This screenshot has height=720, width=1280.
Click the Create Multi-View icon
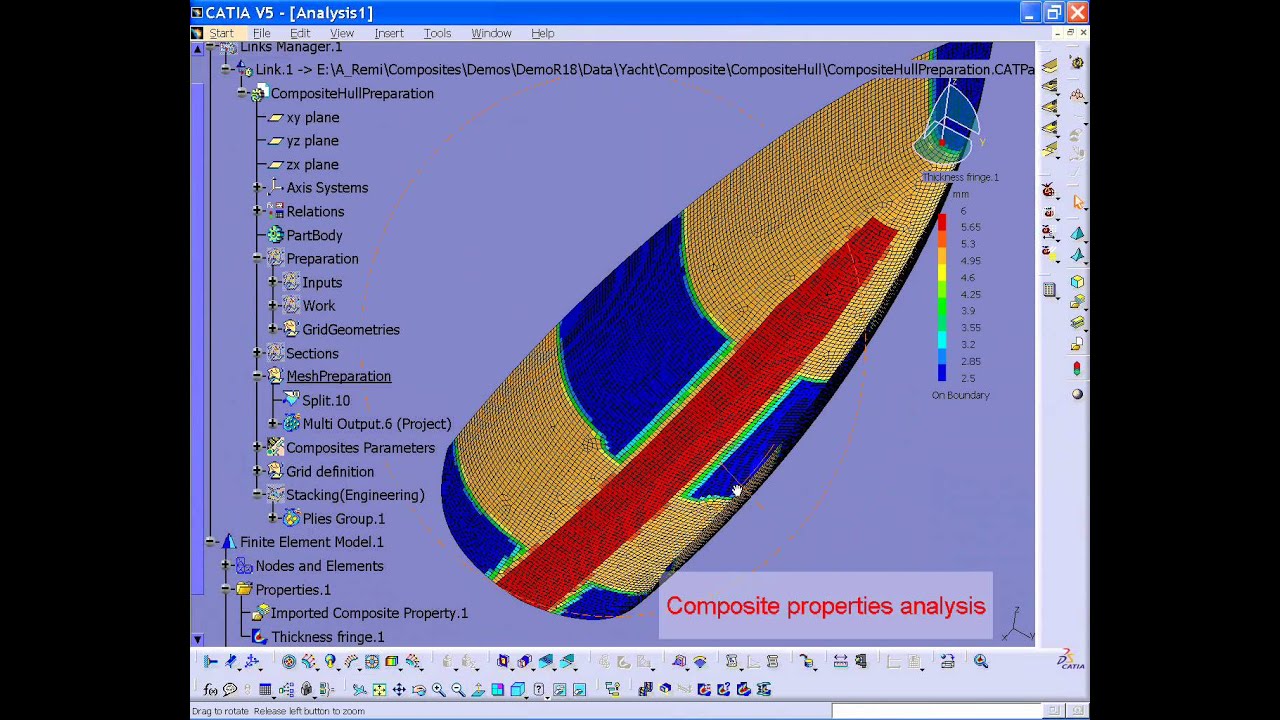coord(497,689)
